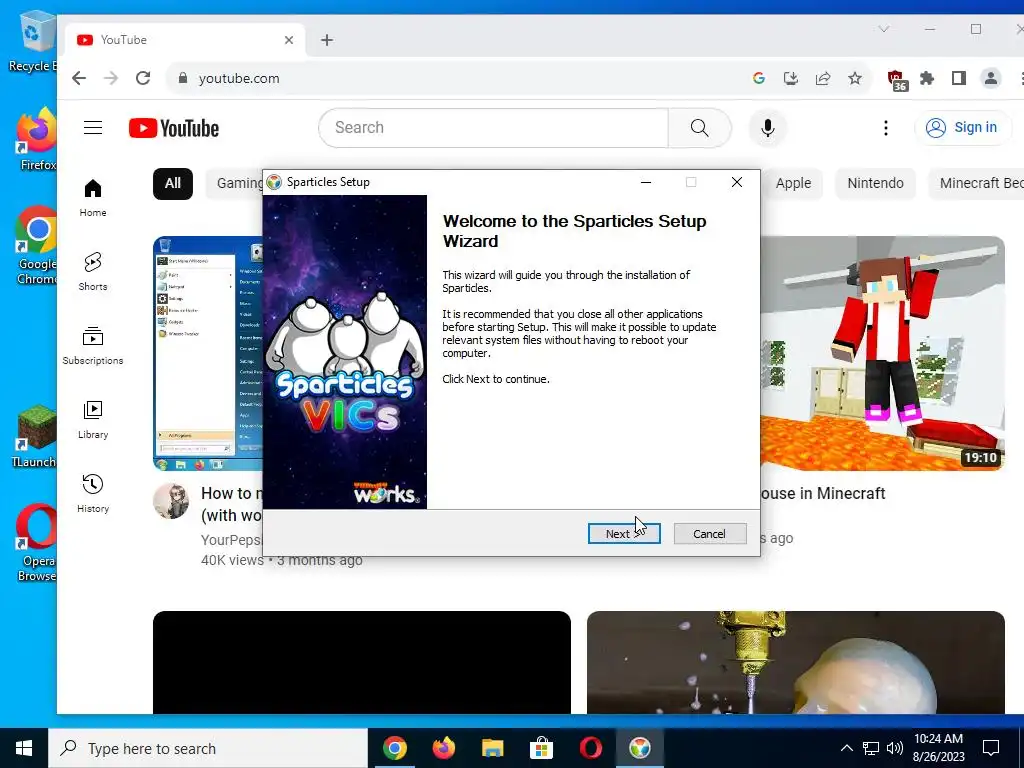Close the YouTube browser tab

point(289,40)
